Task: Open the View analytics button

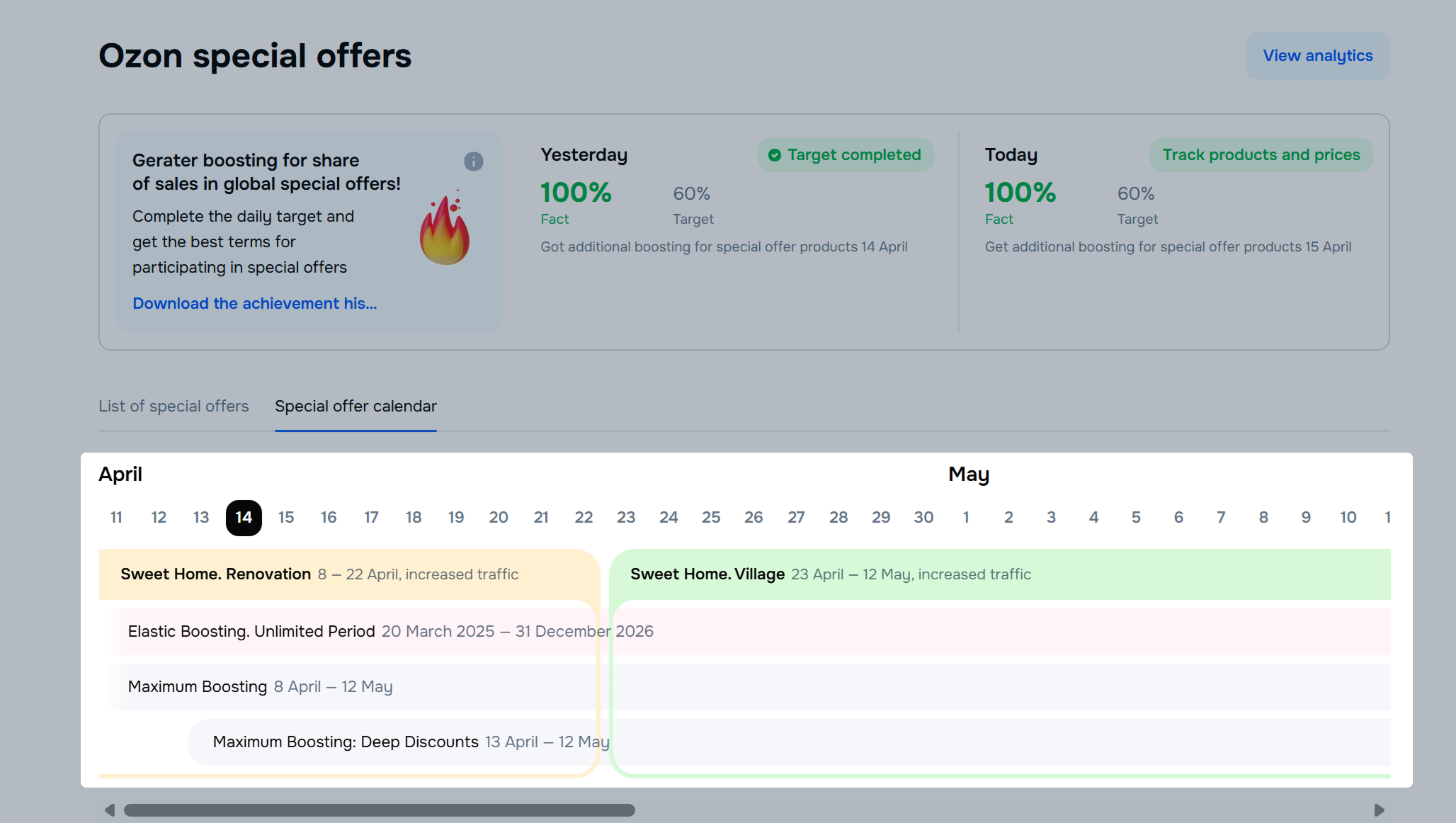Action: 1317,56
